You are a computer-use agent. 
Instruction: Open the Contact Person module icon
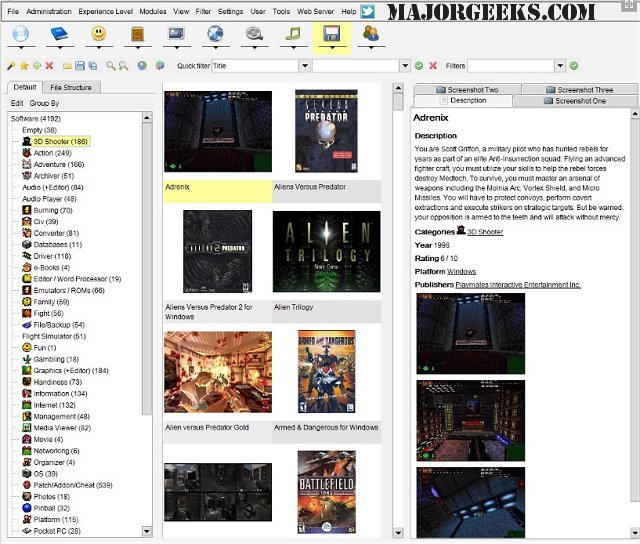coord(371,33)
